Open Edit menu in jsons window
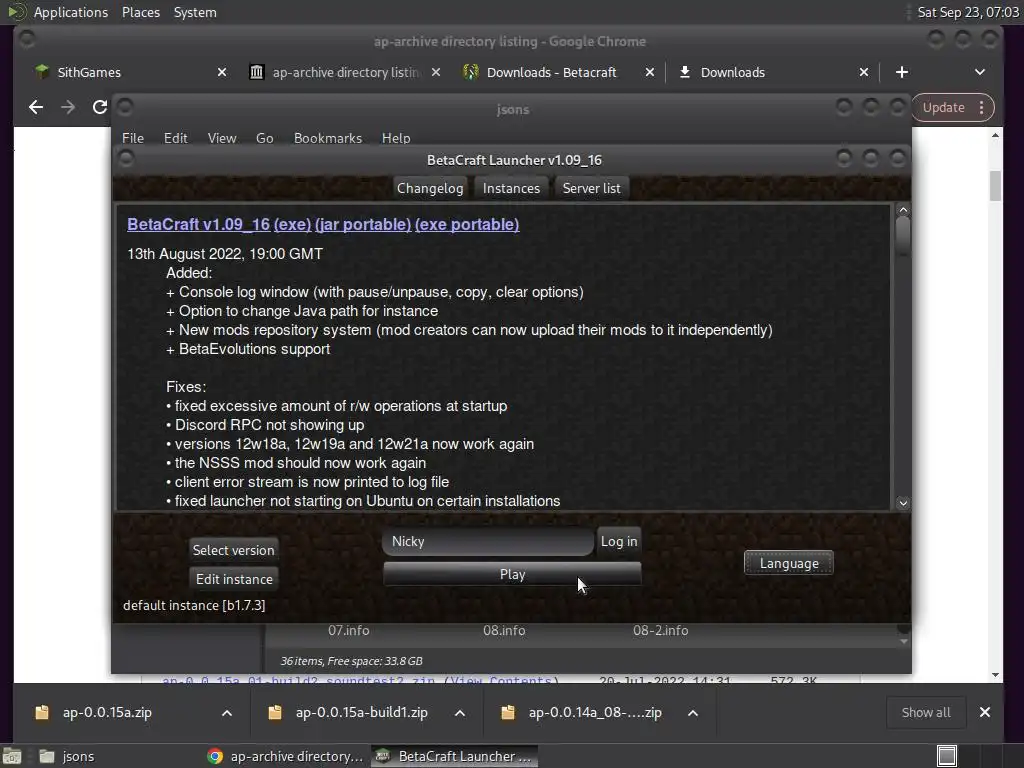 [175, 138]
